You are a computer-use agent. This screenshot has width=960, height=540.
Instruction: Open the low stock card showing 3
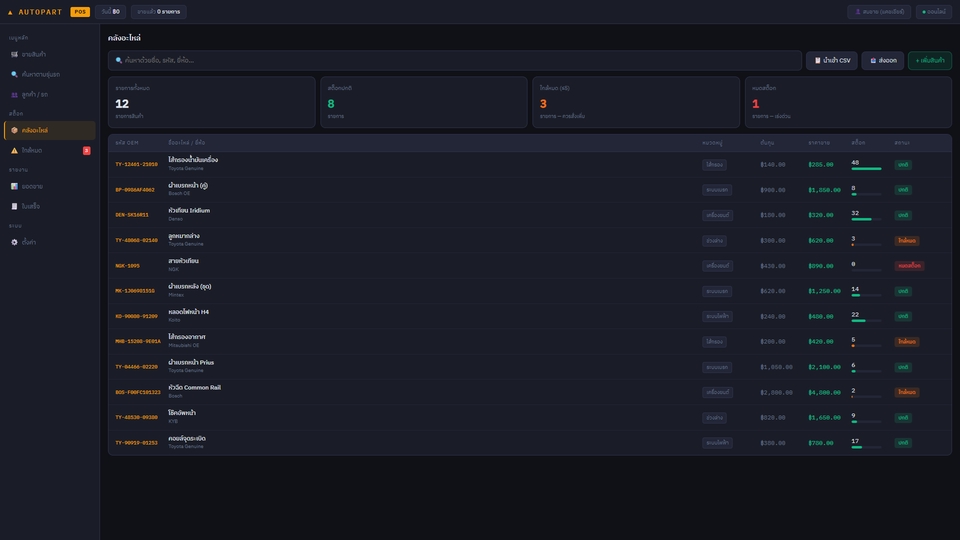pyautogui.click(x=636, y=102)
